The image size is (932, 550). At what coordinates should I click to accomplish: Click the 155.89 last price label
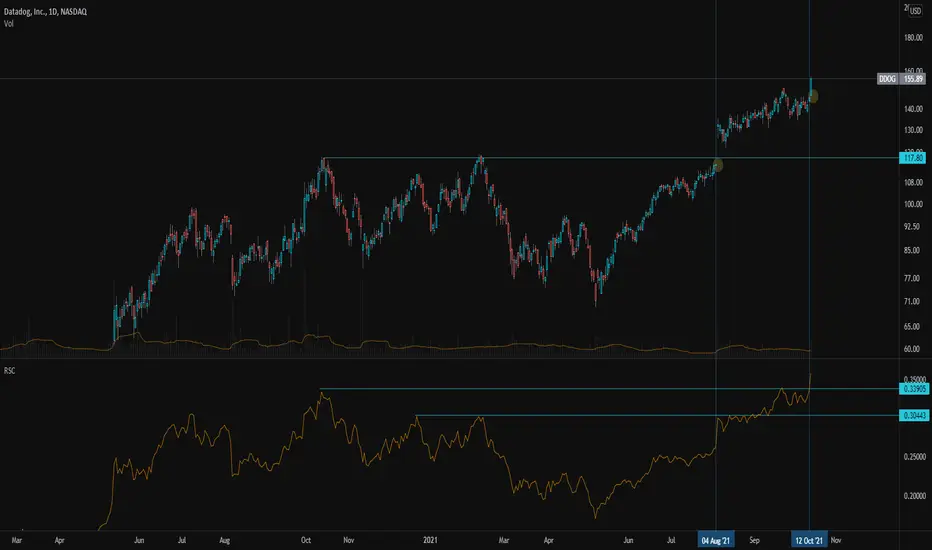click(913, 78)
